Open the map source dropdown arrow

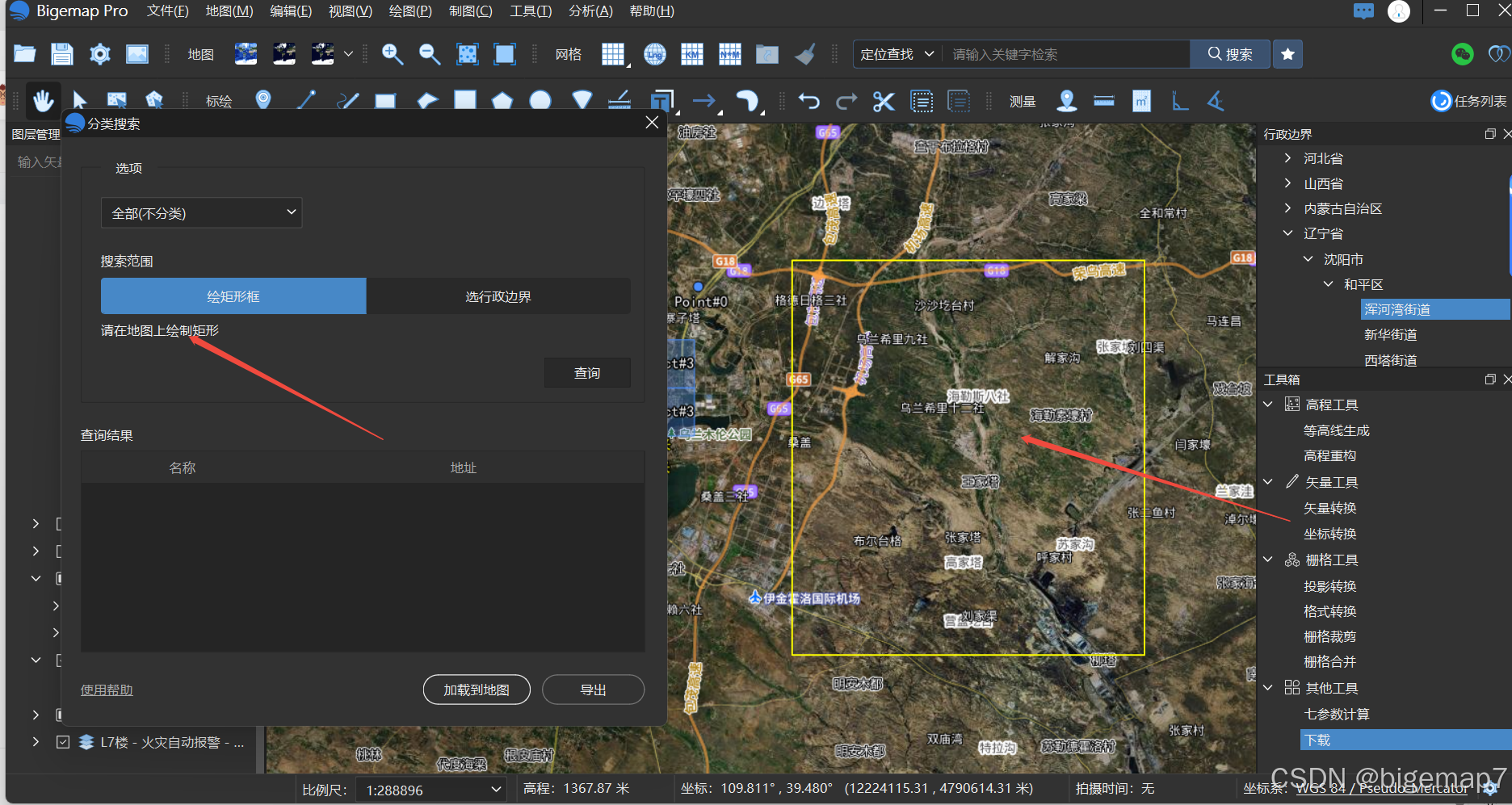[x=348, y=54]
